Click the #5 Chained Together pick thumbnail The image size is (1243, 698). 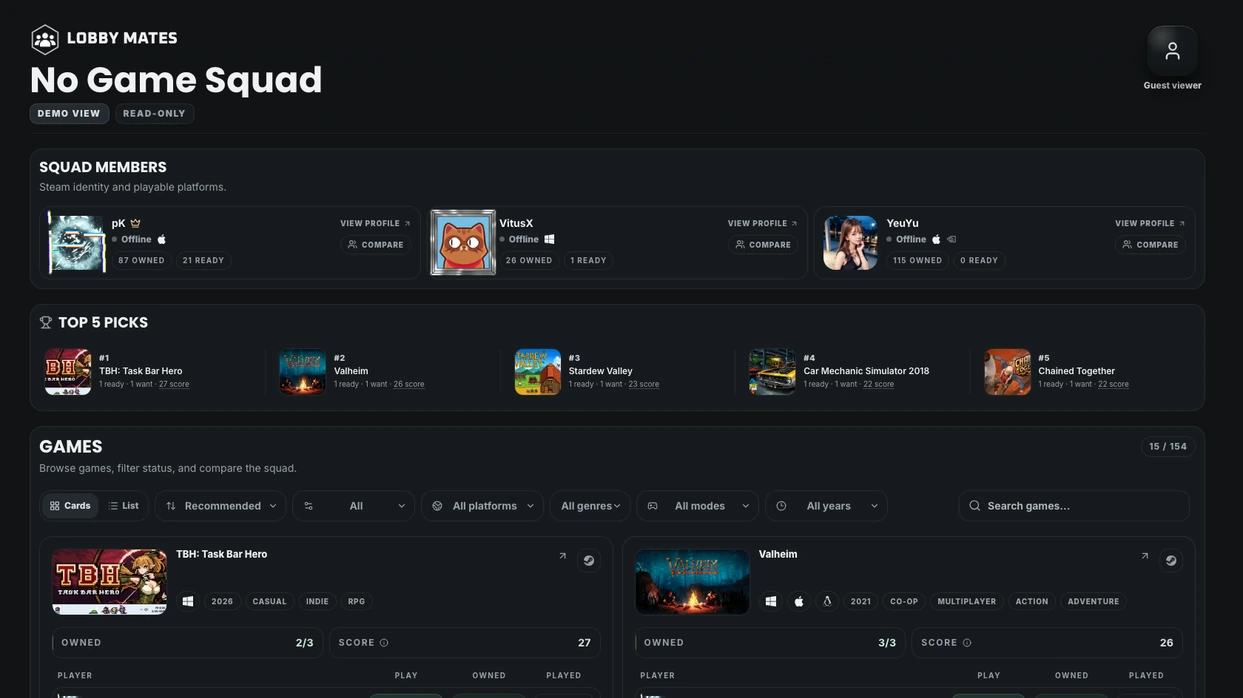click(x=1007, y=372)
